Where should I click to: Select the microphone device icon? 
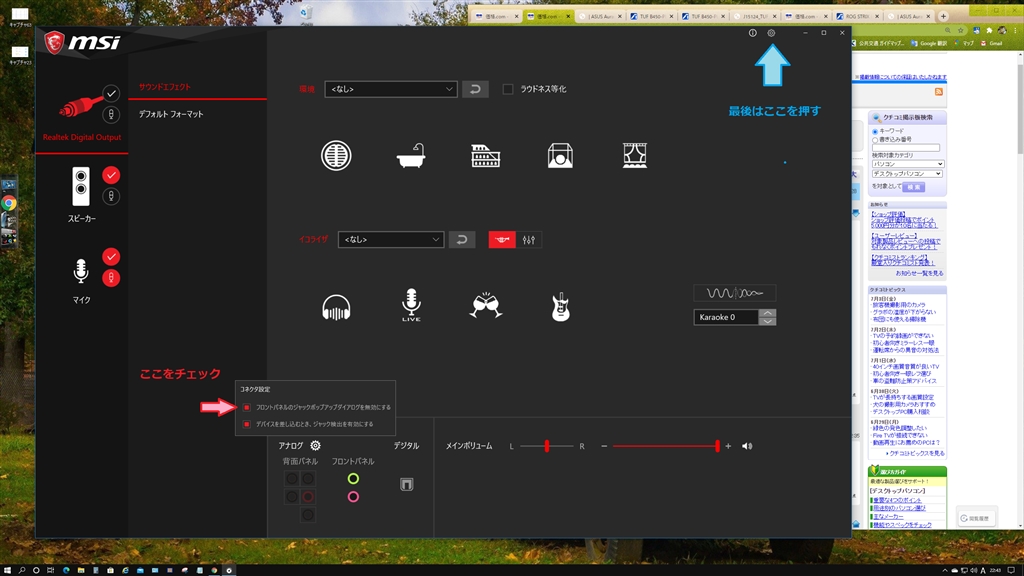click(81, 270)
